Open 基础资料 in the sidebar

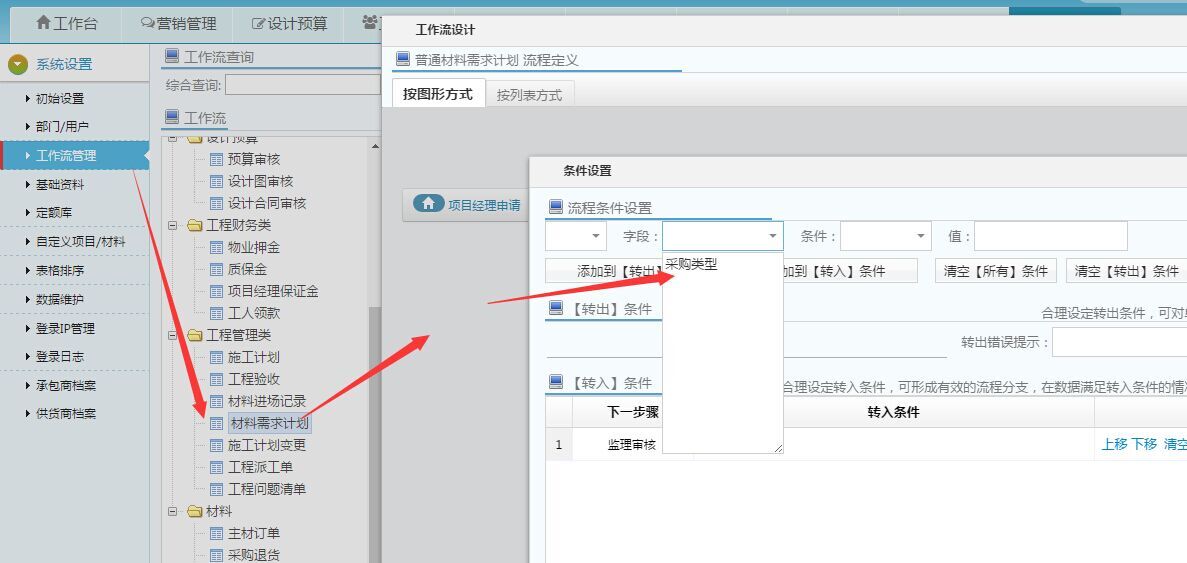coord(60,185)
